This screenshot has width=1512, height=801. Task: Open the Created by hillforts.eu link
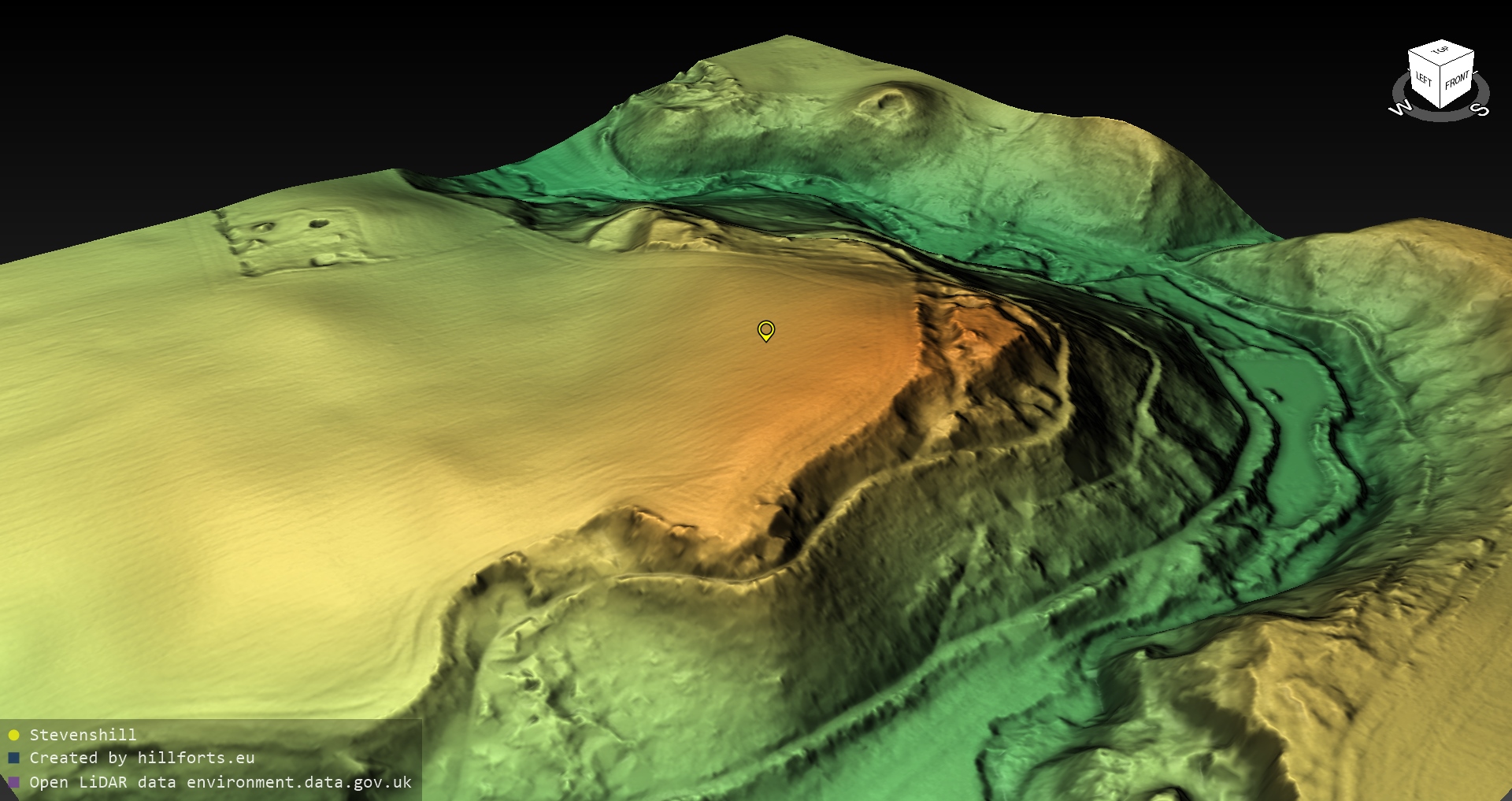pyautogui.click(x=142, y=758)
